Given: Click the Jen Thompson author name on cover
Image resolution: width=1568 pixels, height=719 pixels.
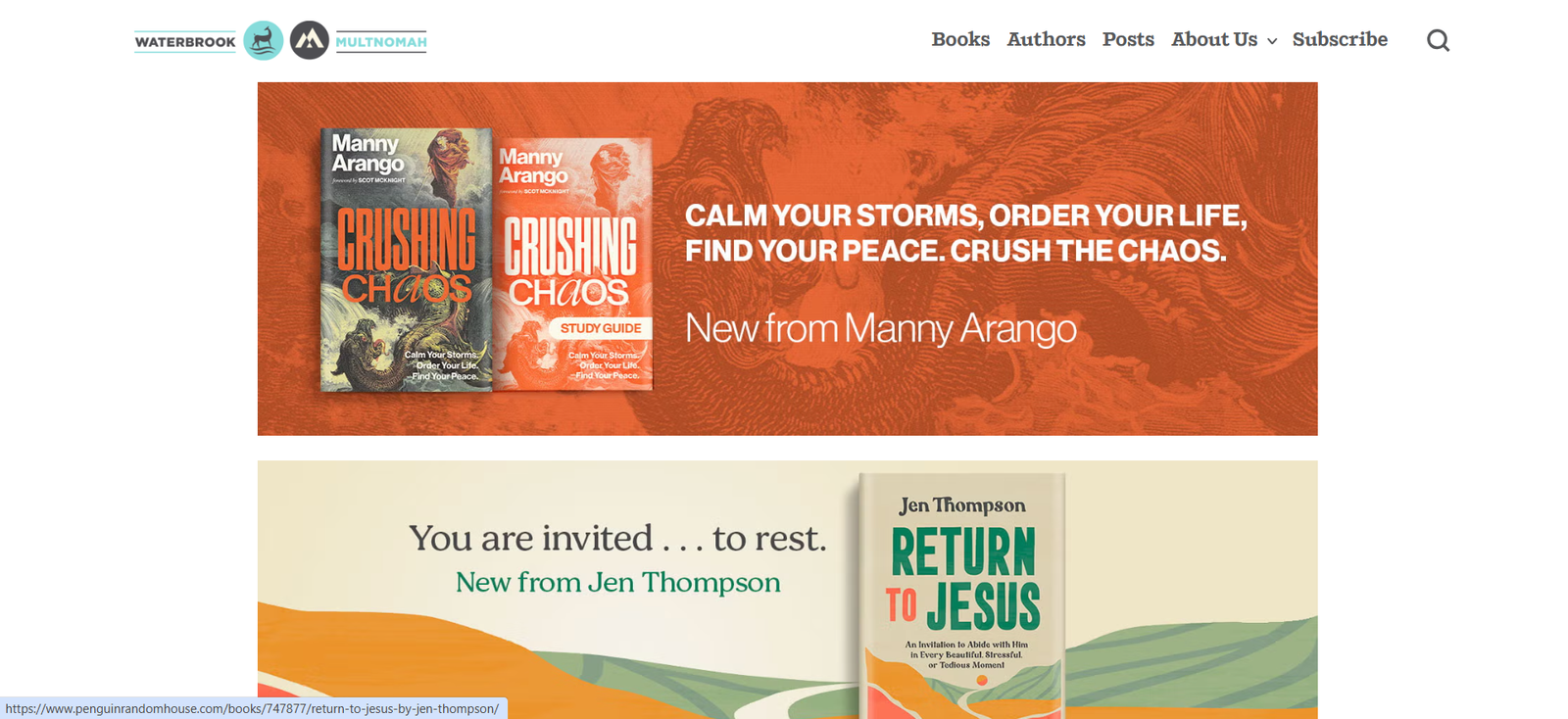Looking at the screenshot, I should coord(962,505).
